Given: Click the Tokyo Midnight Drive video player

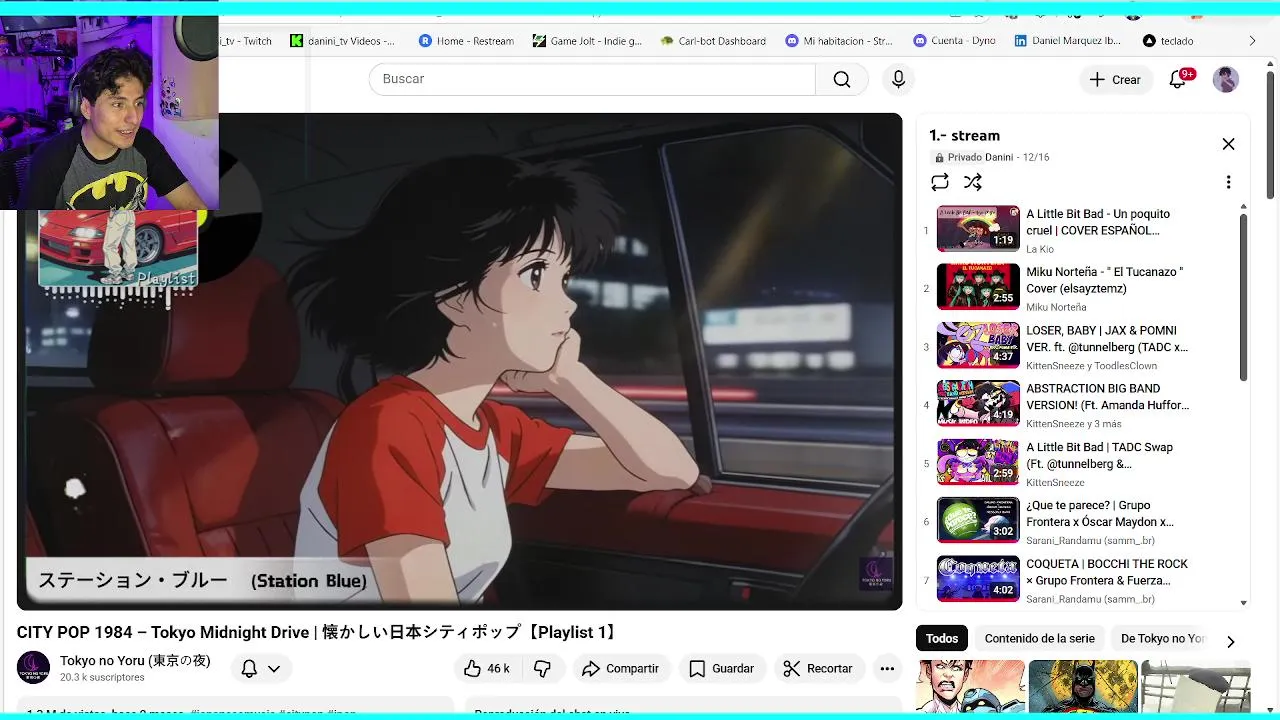Looking at the screenshot, I should pyautogui.click(x=459, y=361).
